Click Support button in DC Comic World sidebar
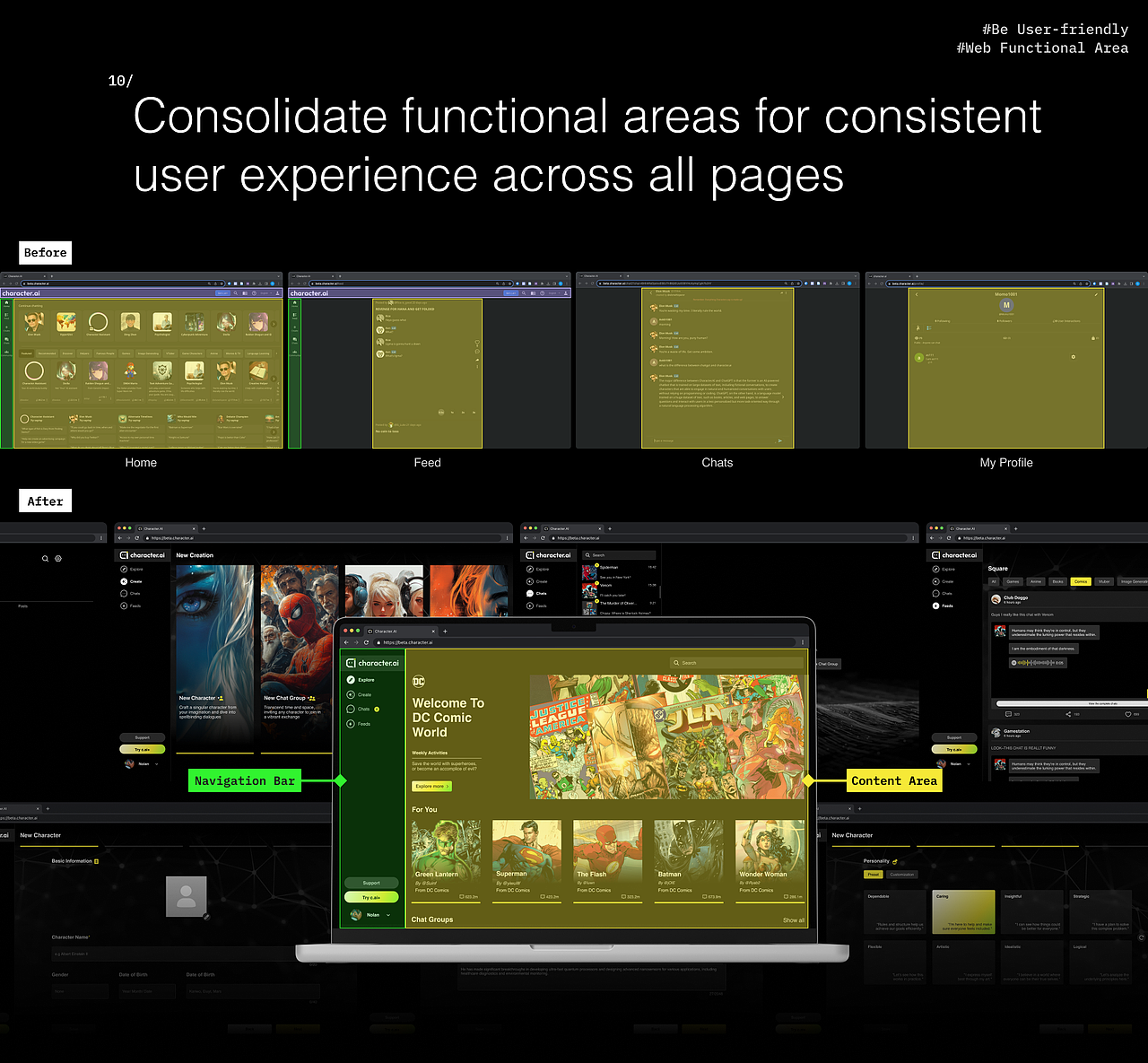 pyautogui.click(x=371, y=883)
